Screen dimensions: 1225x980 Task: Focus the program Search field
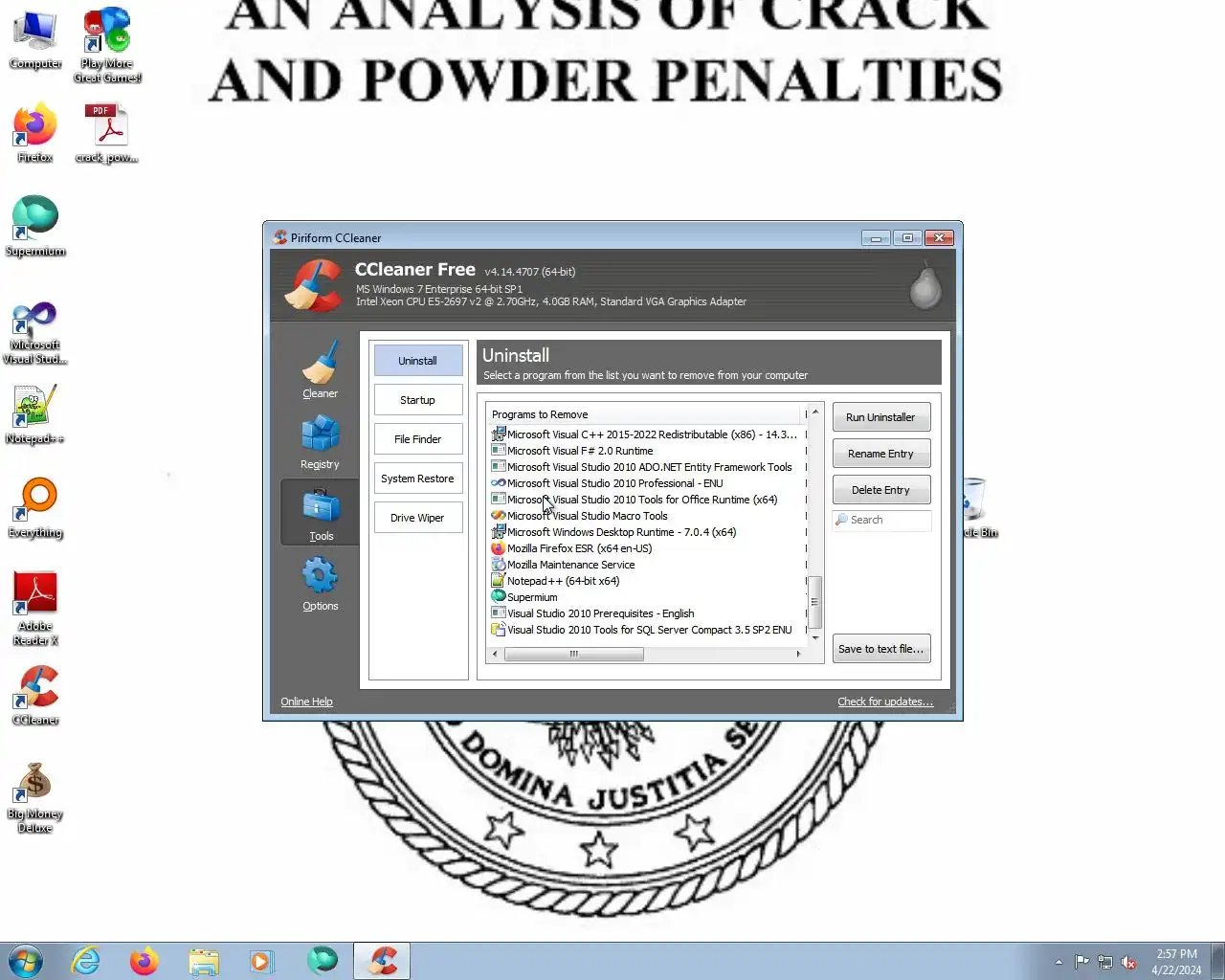coord(881,520)
